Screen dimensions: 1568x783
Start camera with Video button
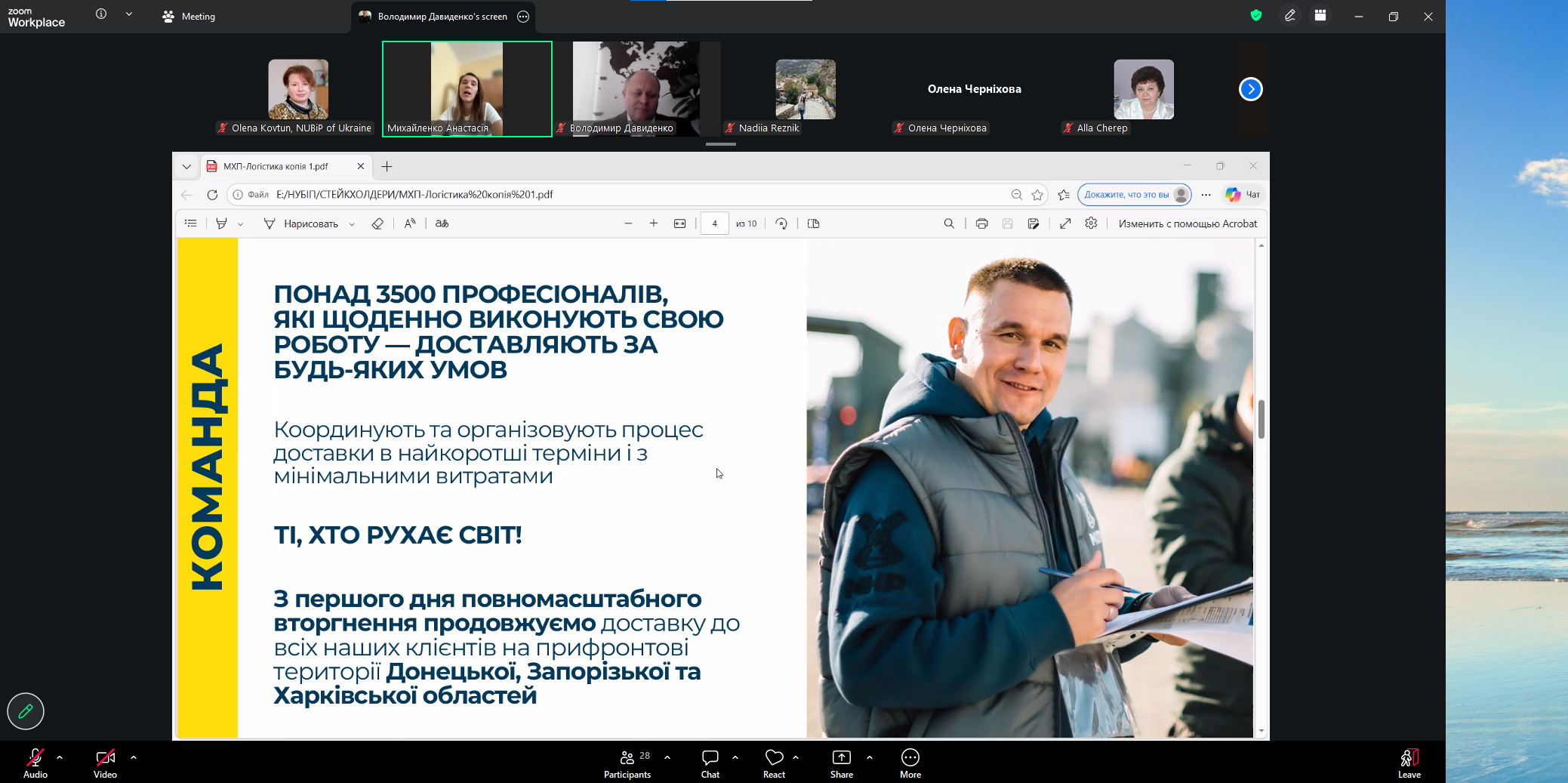pyautogui.click(x=105, y=763)
